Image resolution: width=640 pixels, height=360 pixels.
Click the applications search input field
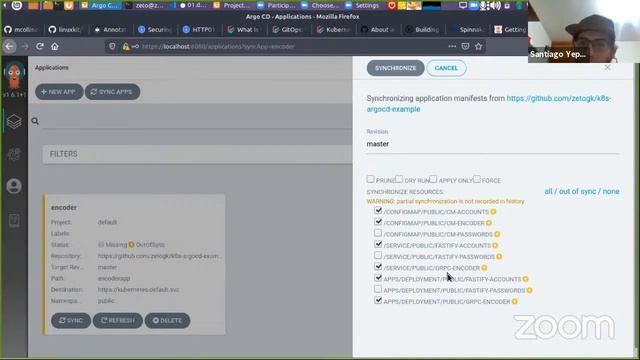(198, 121)
